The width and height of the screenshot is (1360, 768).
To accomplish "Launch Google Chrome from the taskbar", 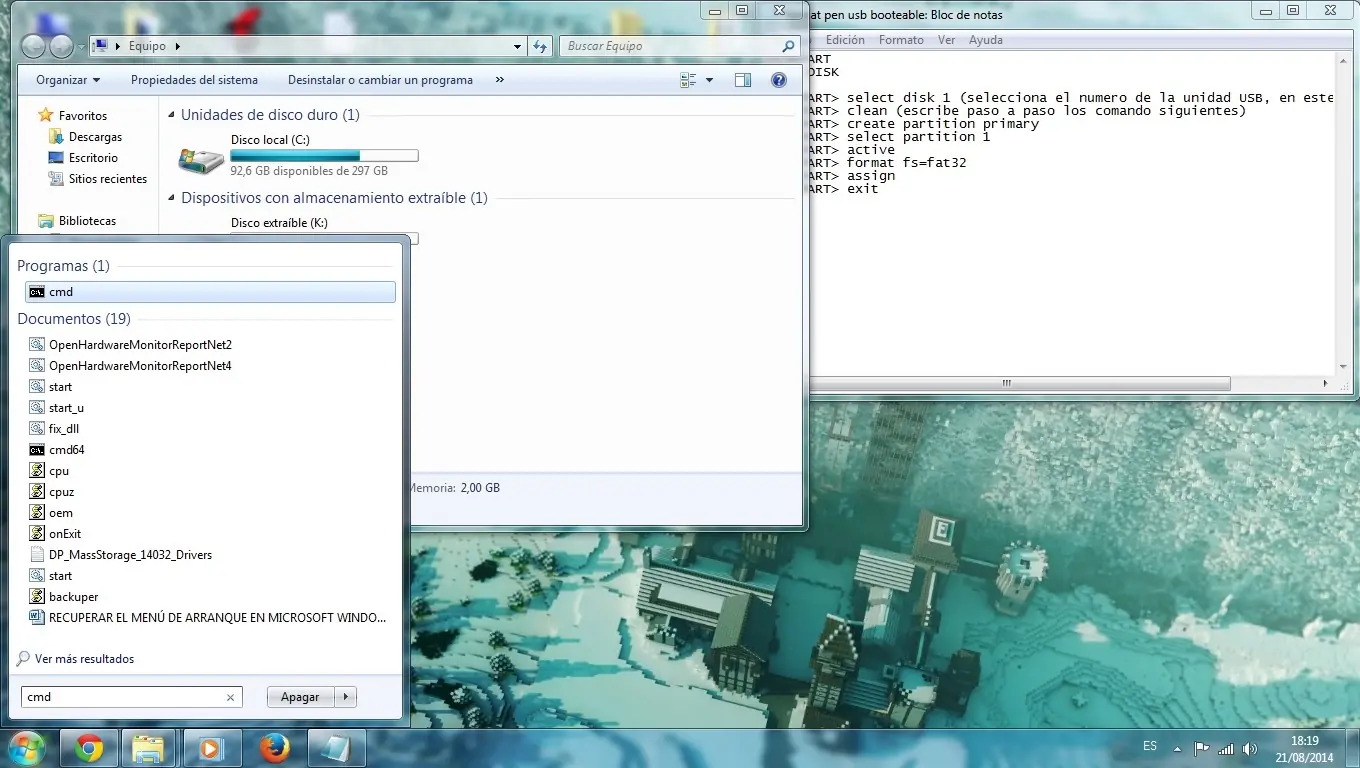I will tap(89, 748).
